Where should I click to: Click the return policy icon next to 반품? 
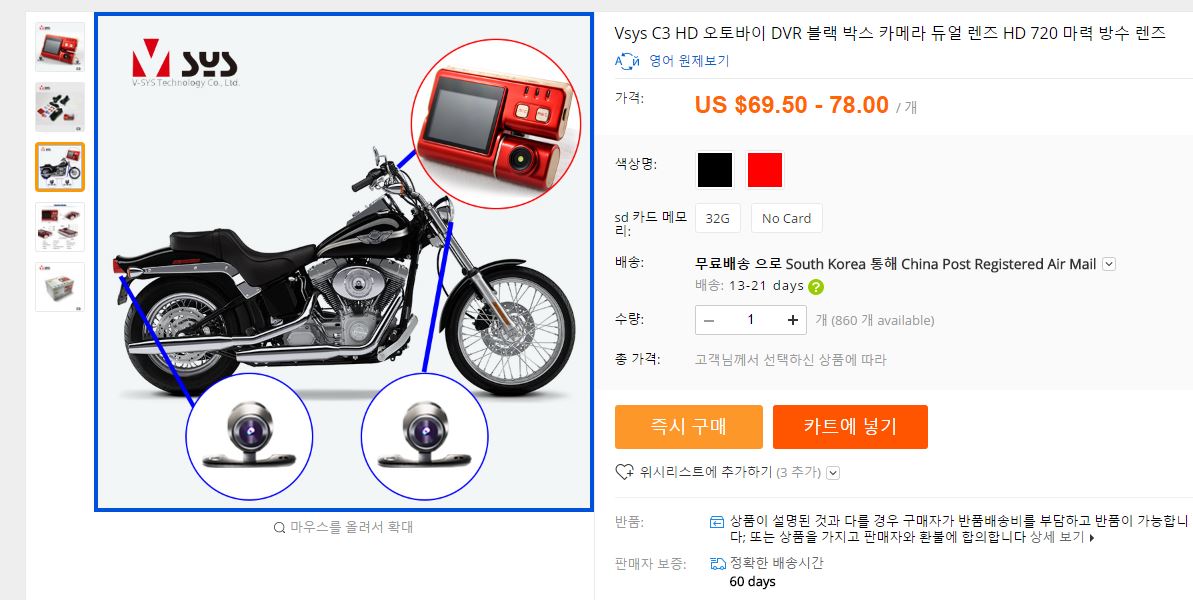(717, 522)
